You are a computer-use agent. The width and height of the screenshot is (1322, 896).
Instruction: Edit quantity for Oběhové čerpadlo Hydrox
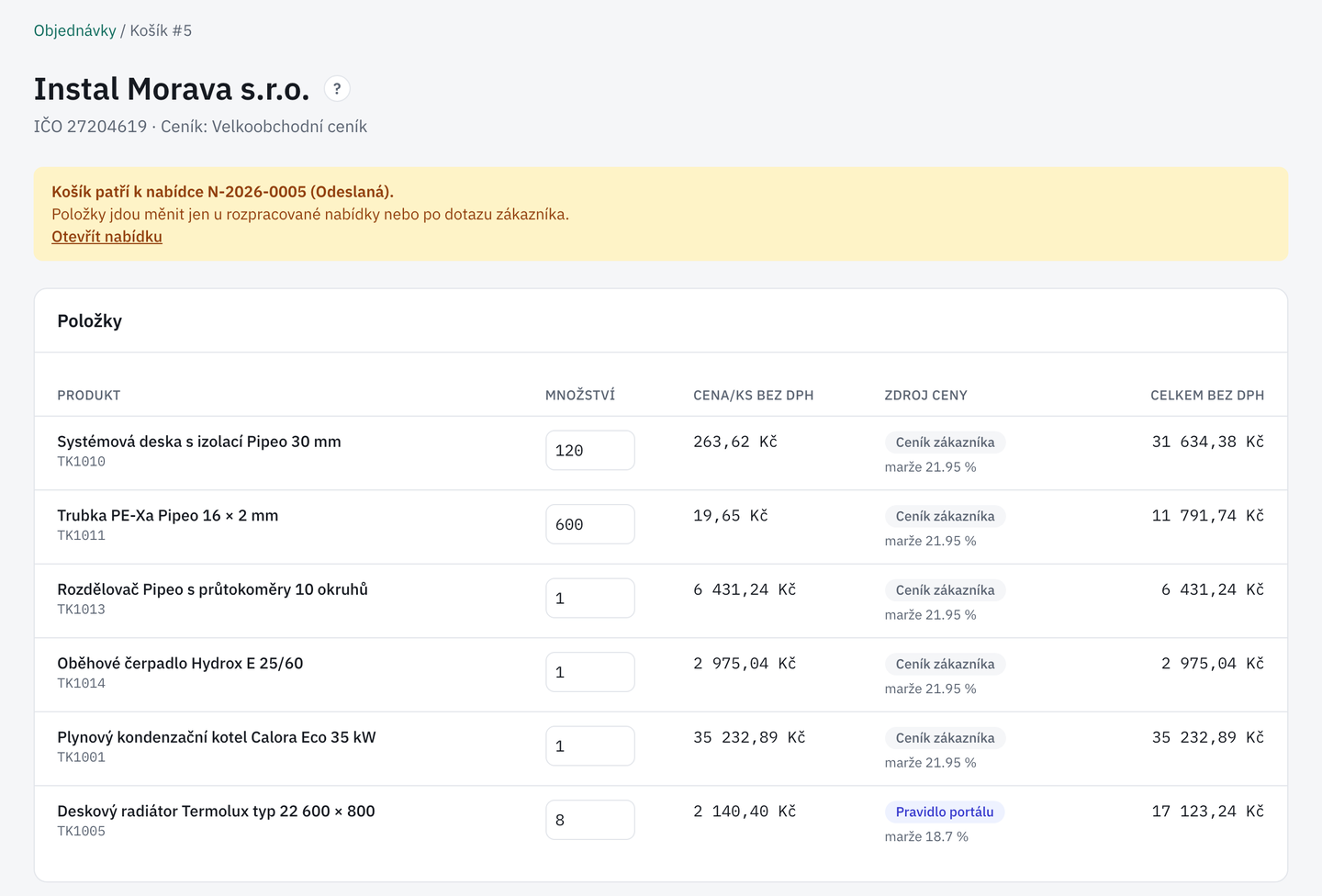(590, 672)
